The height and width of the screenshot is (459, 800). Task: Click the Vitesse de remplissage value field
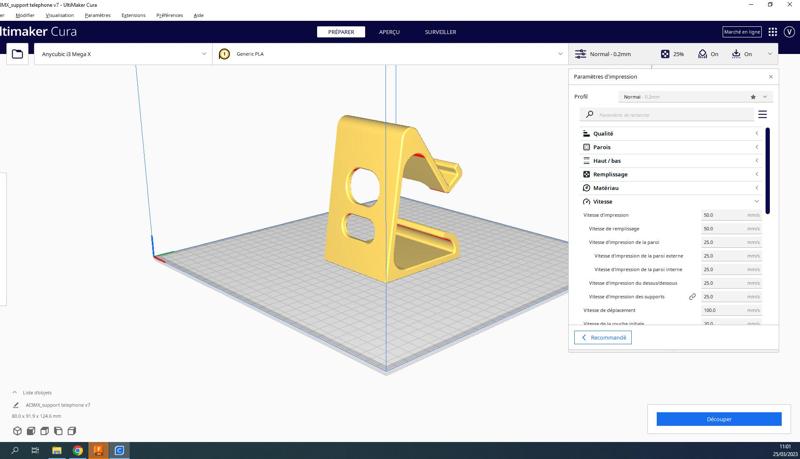click(x=732, y=229)
